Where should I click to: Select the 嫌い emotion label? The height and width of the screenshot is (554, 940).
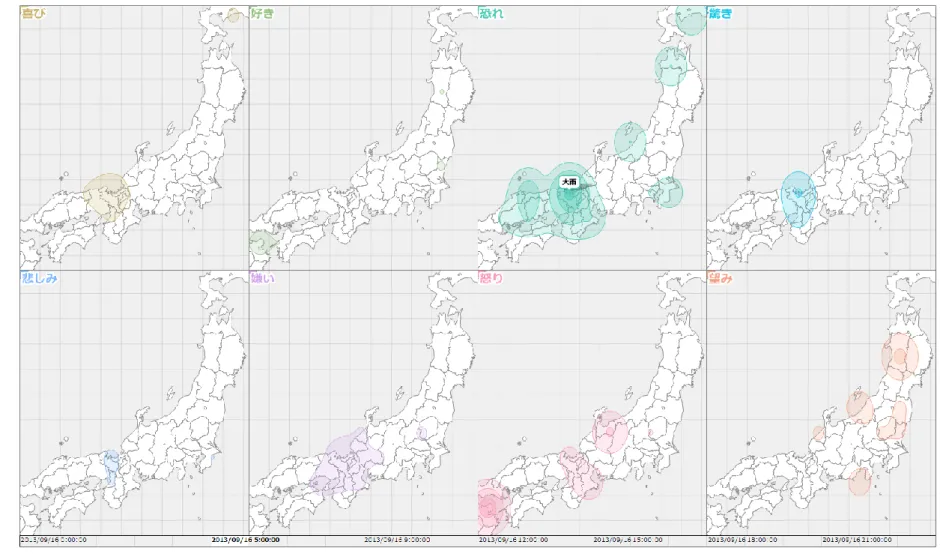(x=263, y=278)
